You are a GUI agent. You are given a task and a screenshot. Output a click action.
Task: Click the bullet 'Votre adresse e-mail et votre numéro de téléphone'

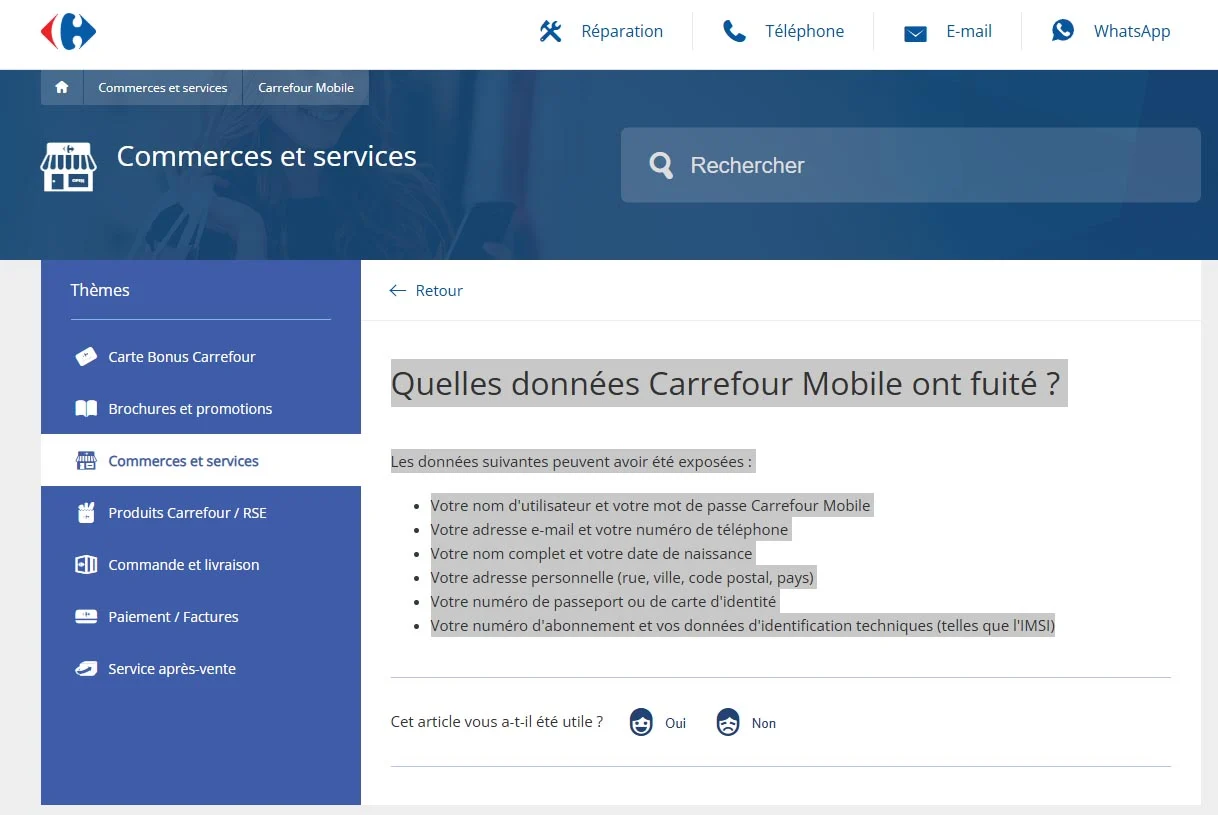pos(610,530)
